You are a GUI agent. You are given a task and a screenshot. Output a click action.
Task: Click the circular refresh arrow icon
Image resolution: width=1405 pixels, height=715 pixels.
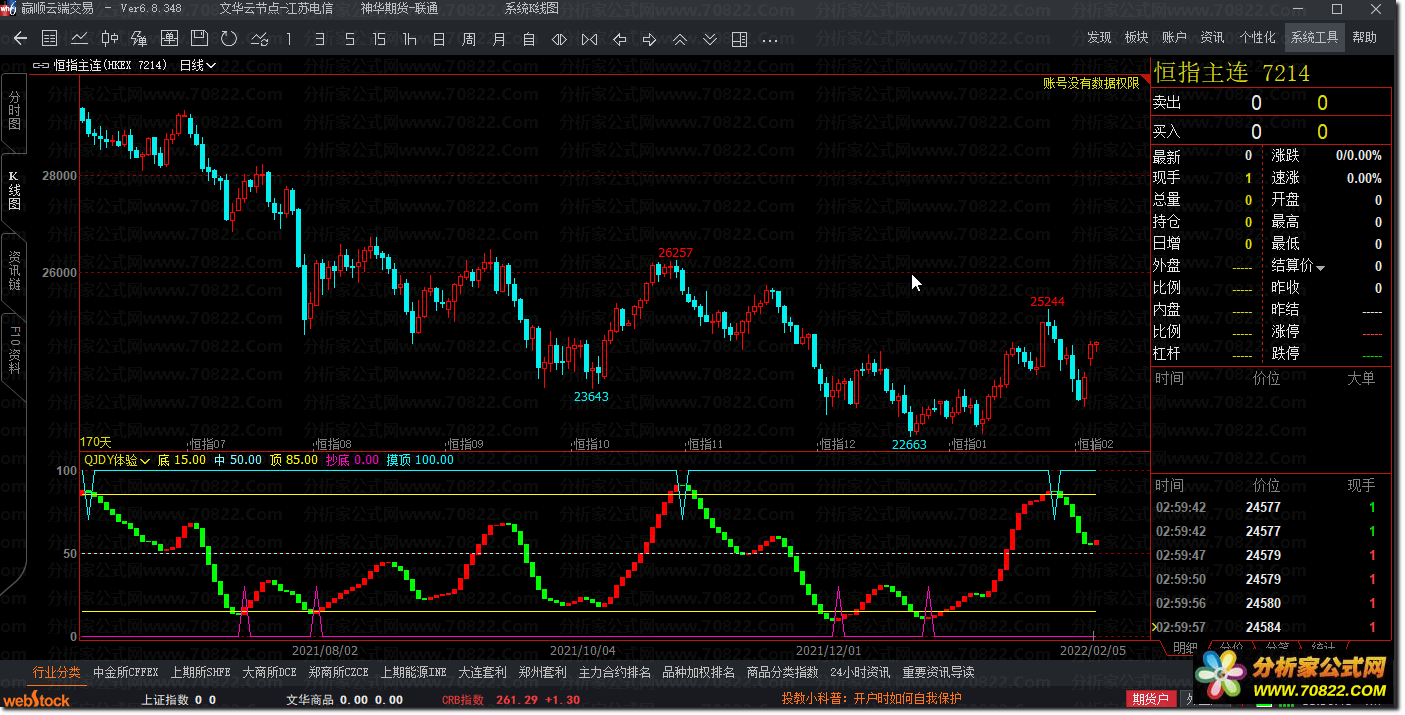coord(229,39)
